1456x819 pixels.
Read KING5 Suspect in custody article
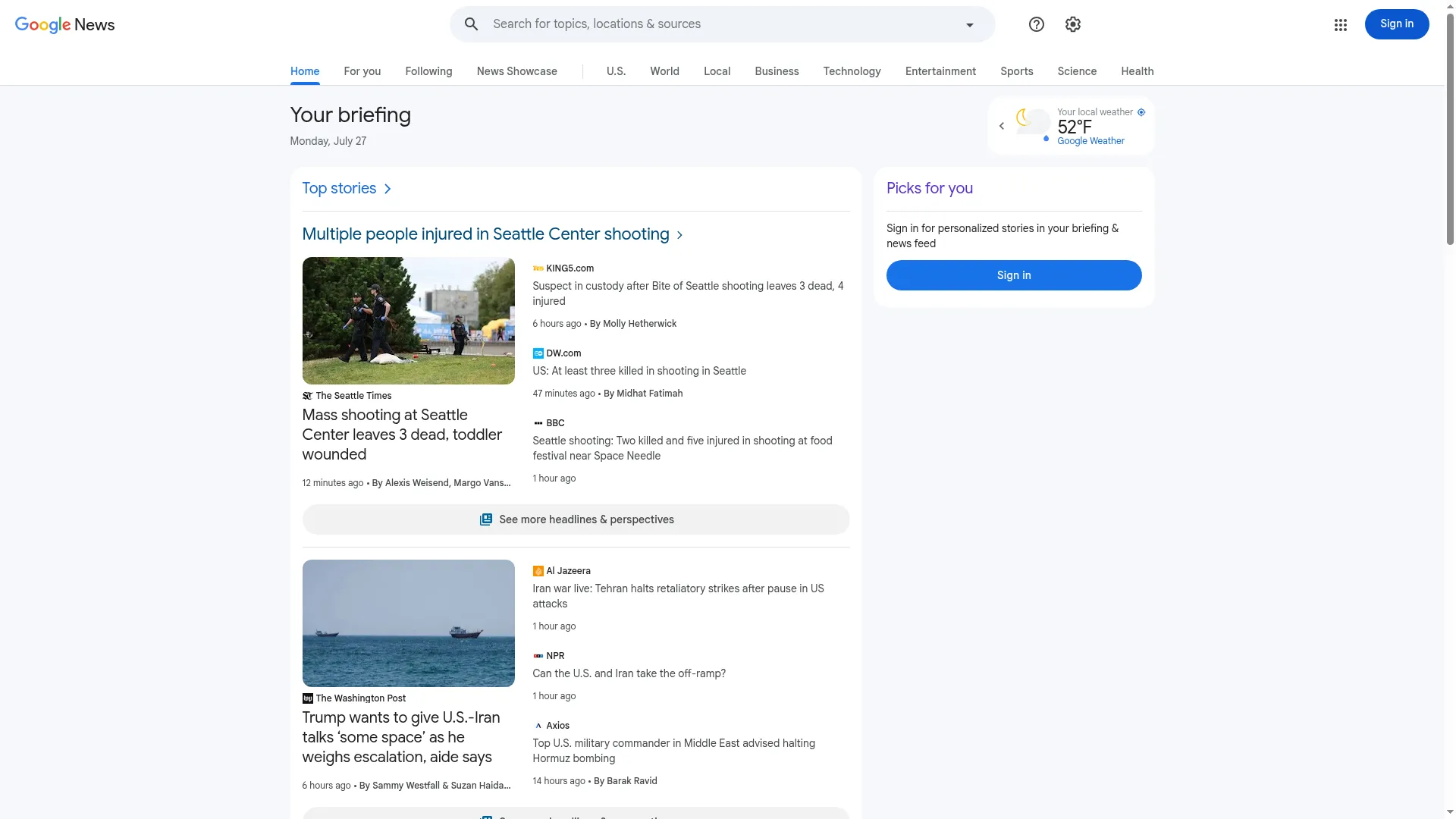tap(688, 293)
